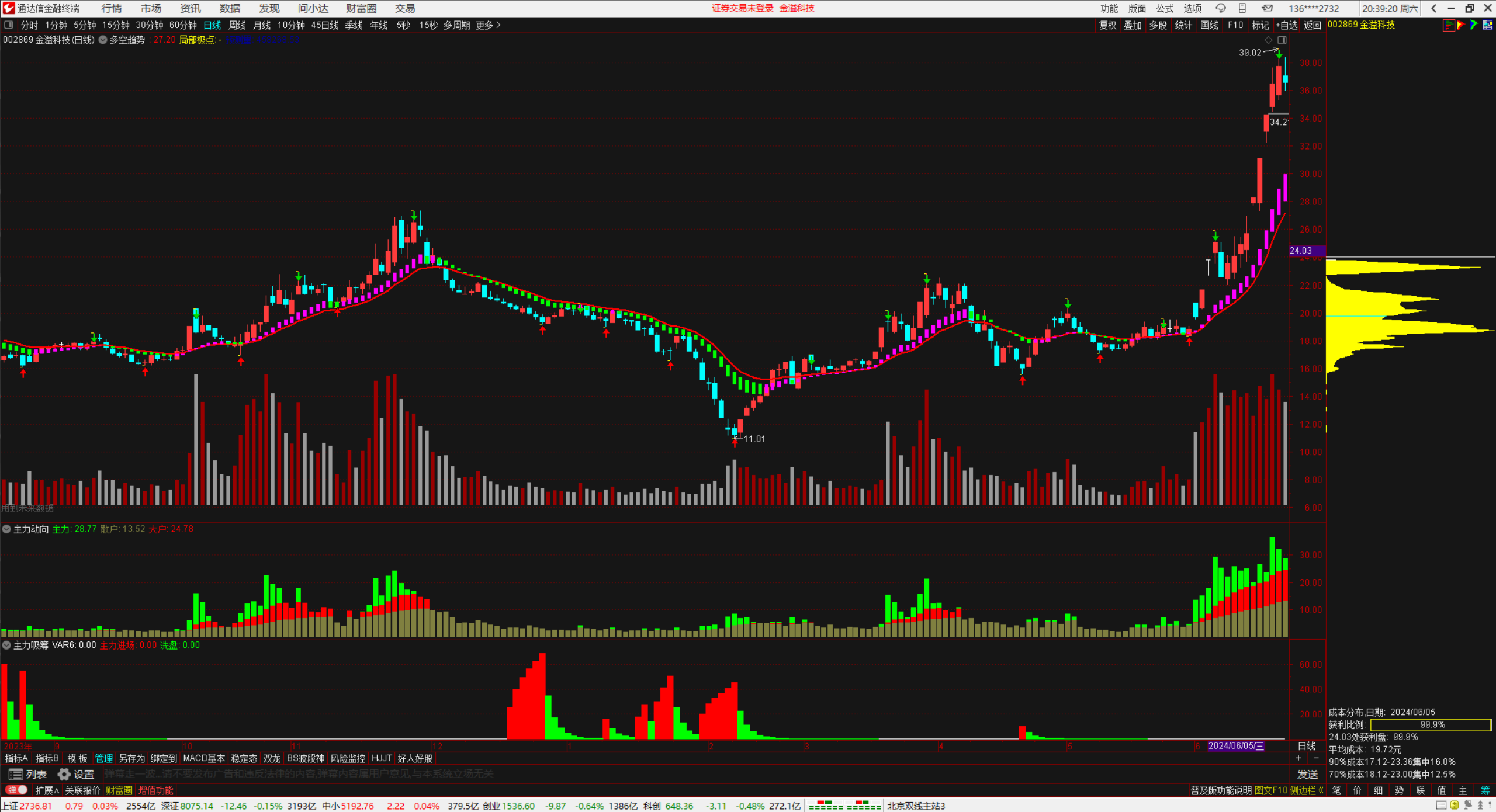The image size is (1496, 812).
Task: Open the 普及版功能说明 link
Action: coord(1221,790)
